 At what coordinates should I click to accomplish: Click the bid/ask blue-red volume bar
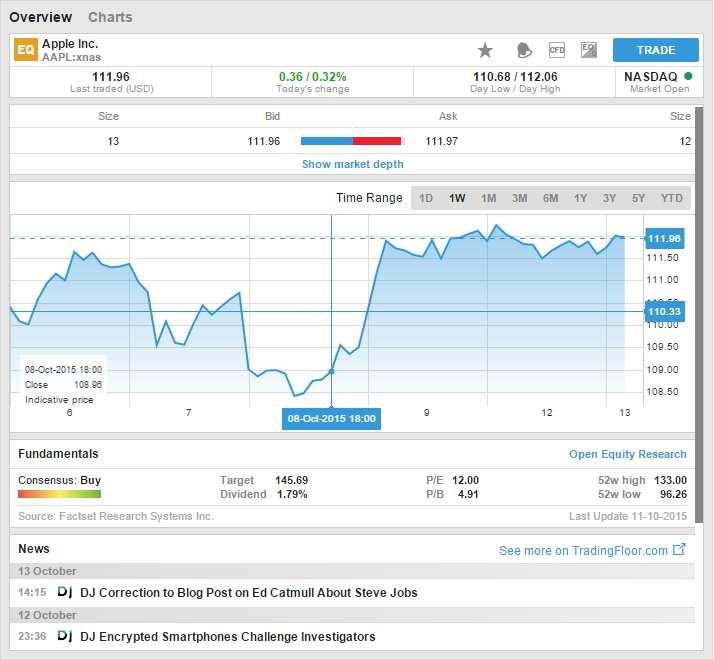click(352, 141)
